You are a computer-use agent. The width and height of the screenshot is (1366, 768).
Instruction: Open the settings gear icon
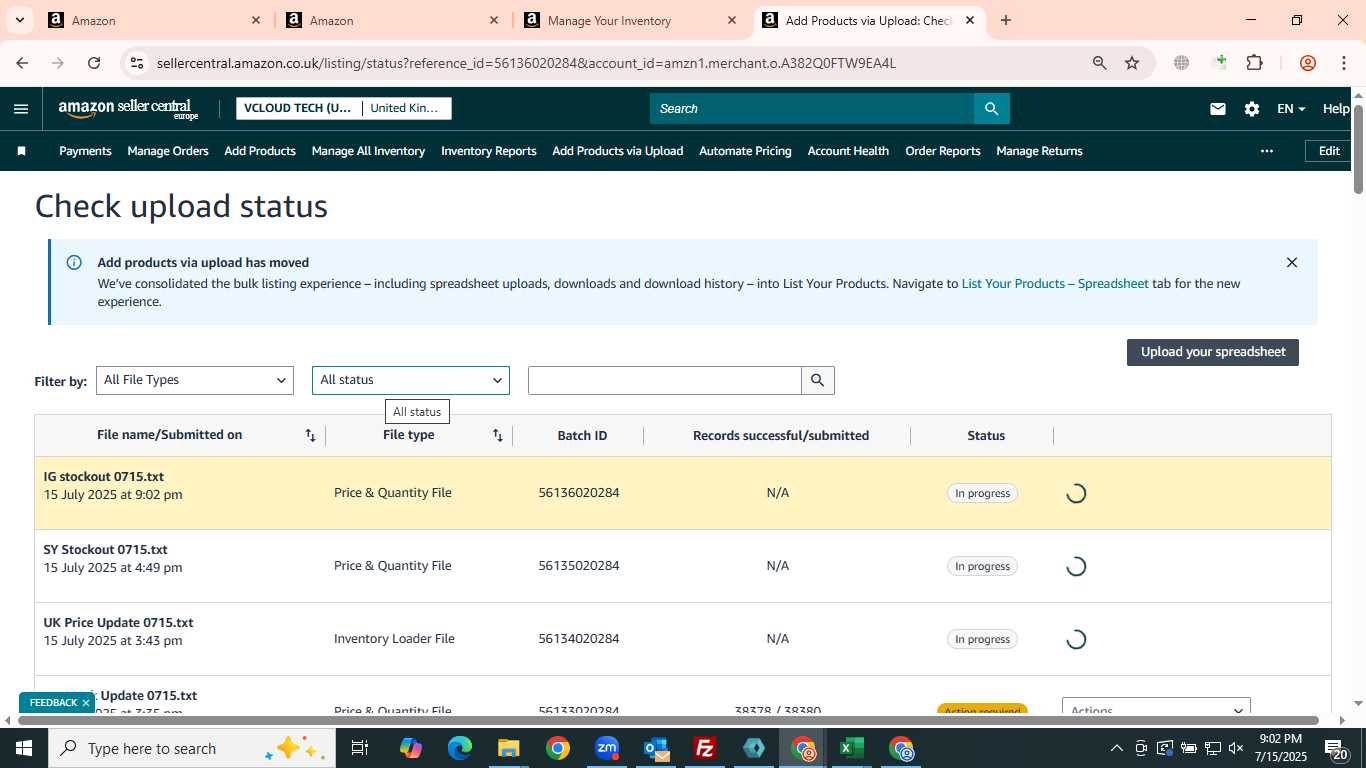[1251, 109]
